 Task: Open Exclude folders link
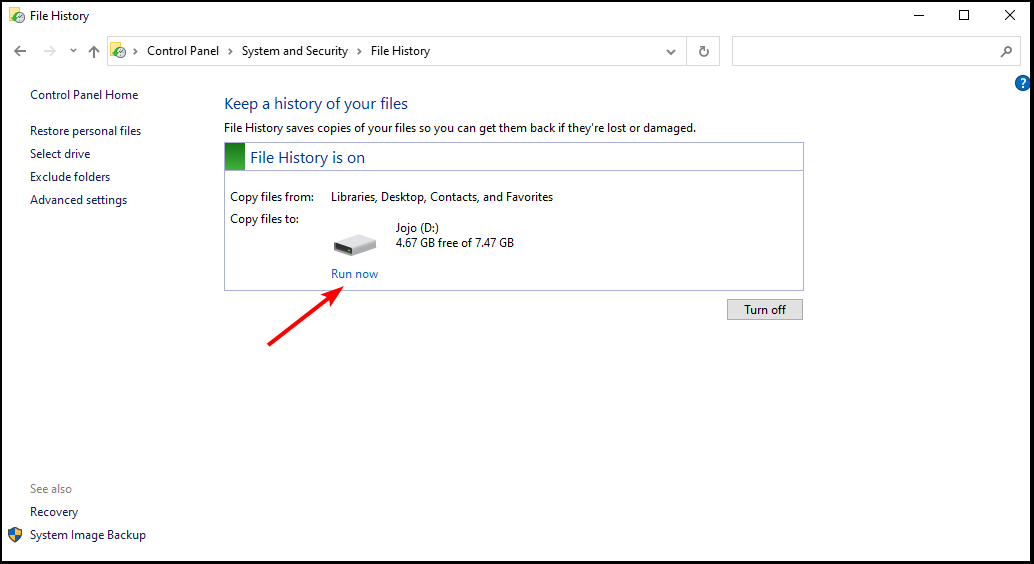[70, 177]
